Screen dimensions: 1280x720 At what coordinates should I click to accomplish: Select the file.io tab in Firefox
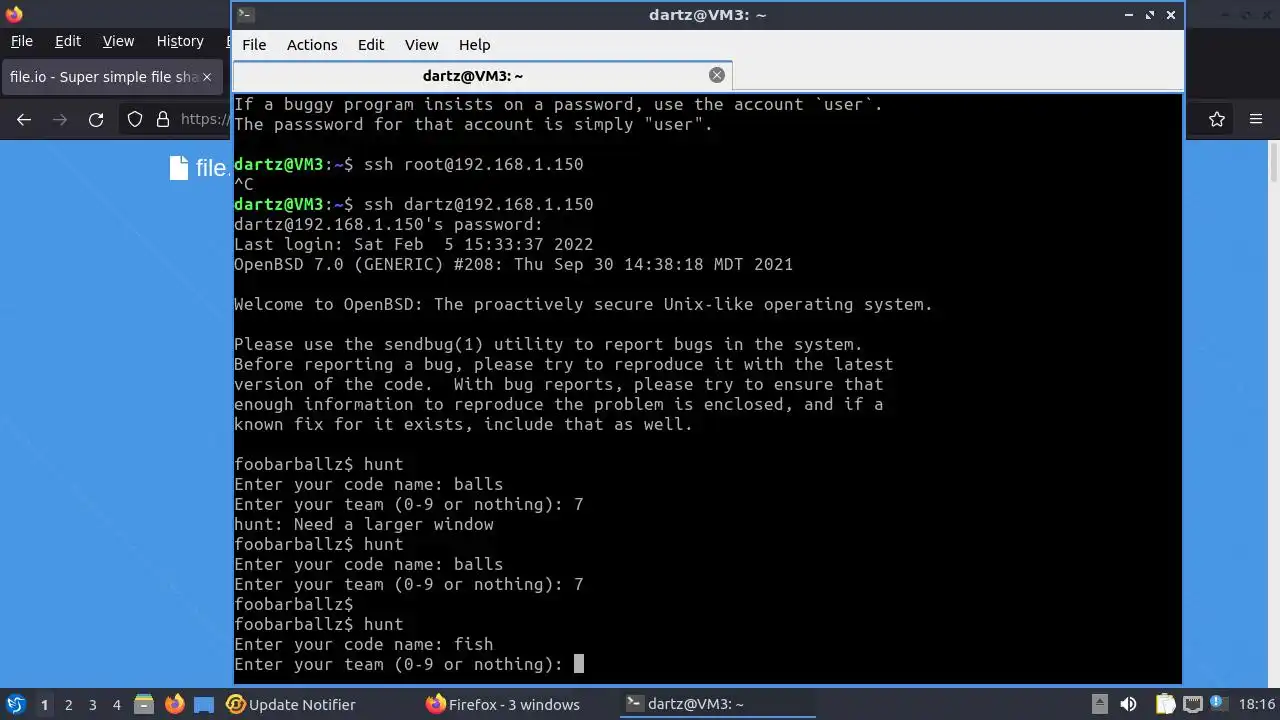point(111,77)
